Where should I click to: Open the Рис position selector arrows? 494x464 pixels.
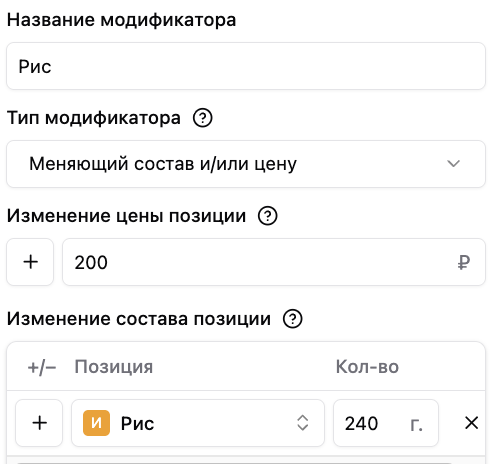(302, 423)
